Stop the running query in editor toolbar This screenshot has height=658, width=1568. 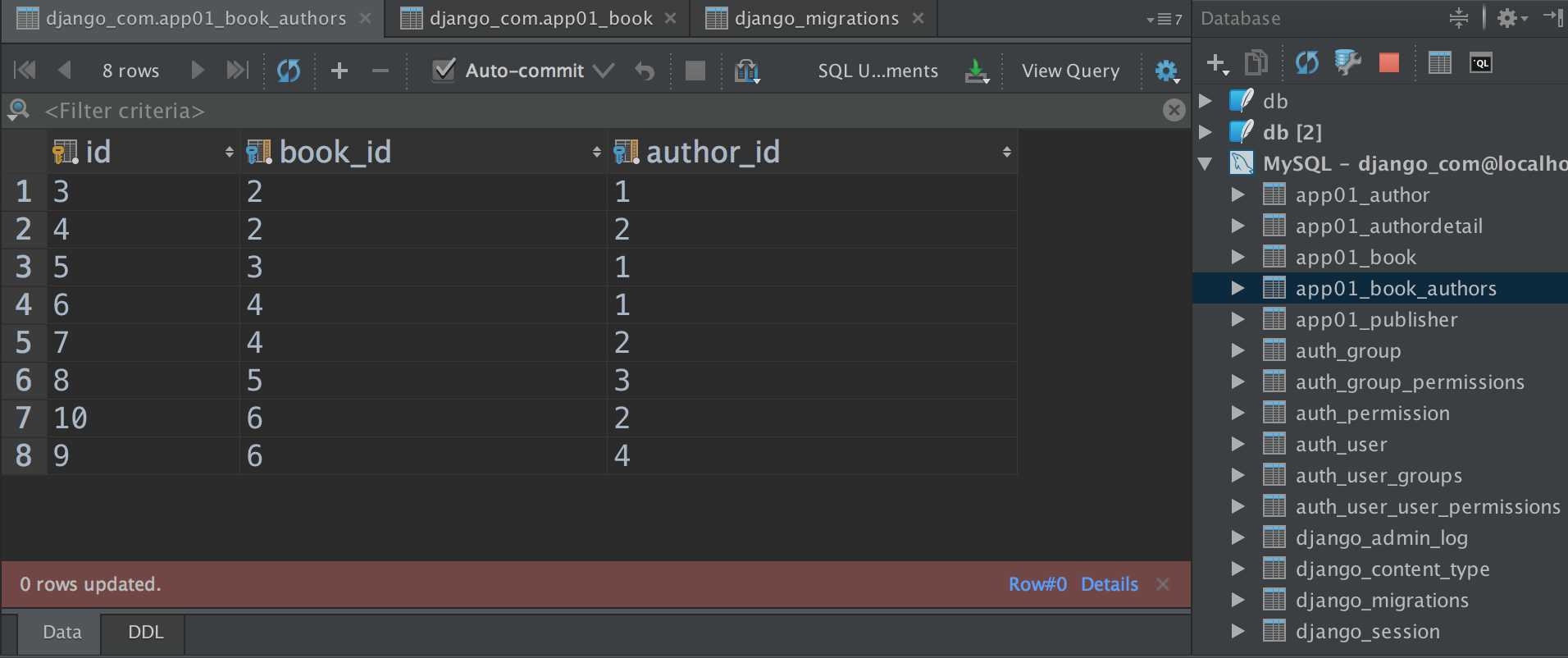click(x=695, y=71)
